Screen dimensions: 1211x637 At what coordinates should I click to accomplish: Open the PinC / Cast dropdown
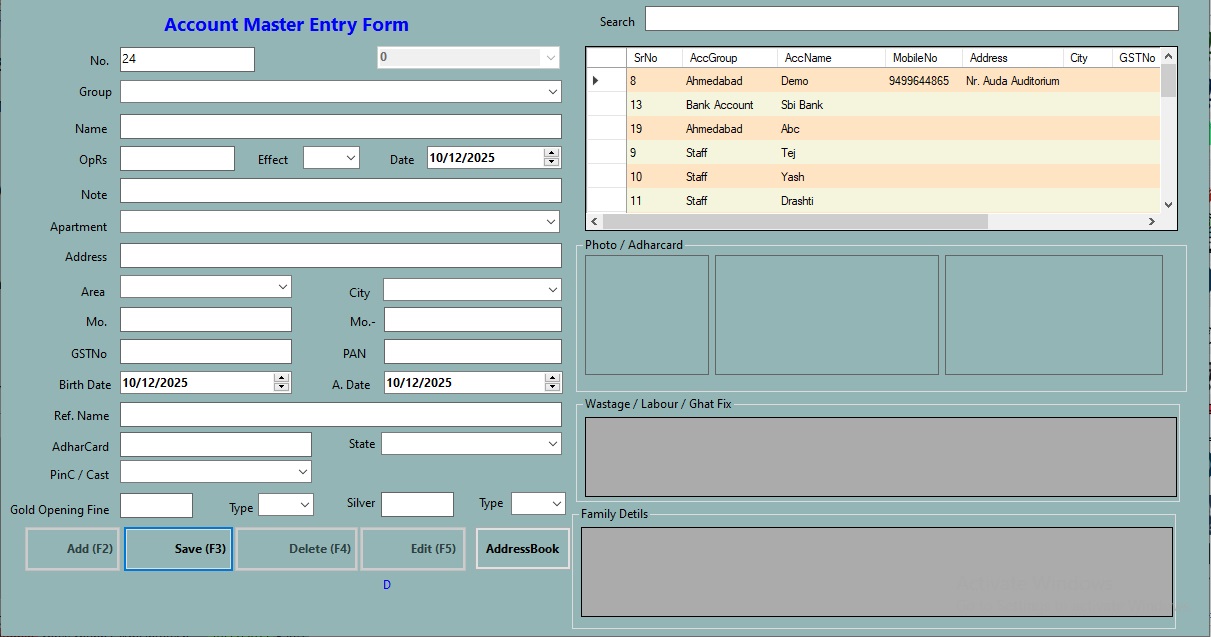[x=302, y=471]
